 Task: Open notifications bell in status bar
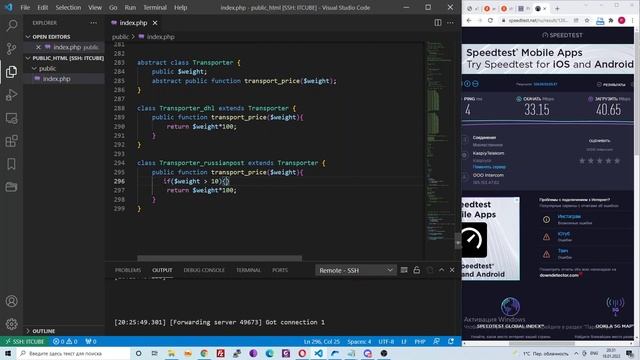point(451,341)
